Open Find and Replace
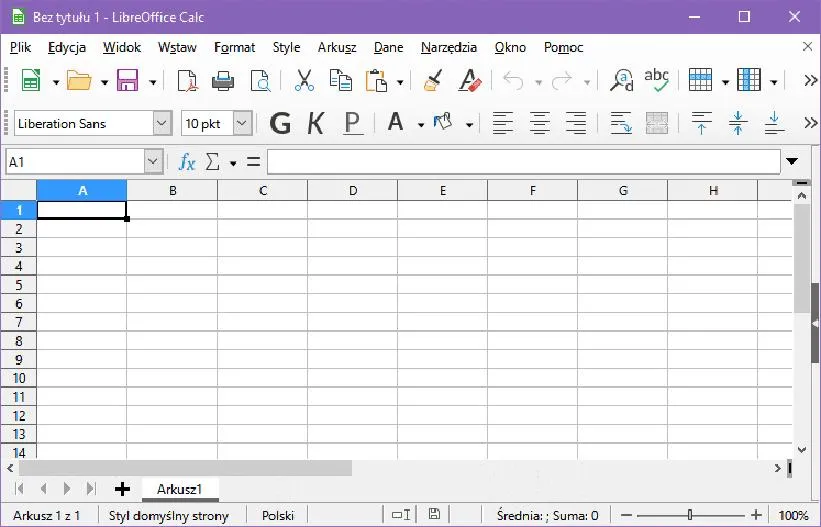821x527 pixels. click(621, 81)
